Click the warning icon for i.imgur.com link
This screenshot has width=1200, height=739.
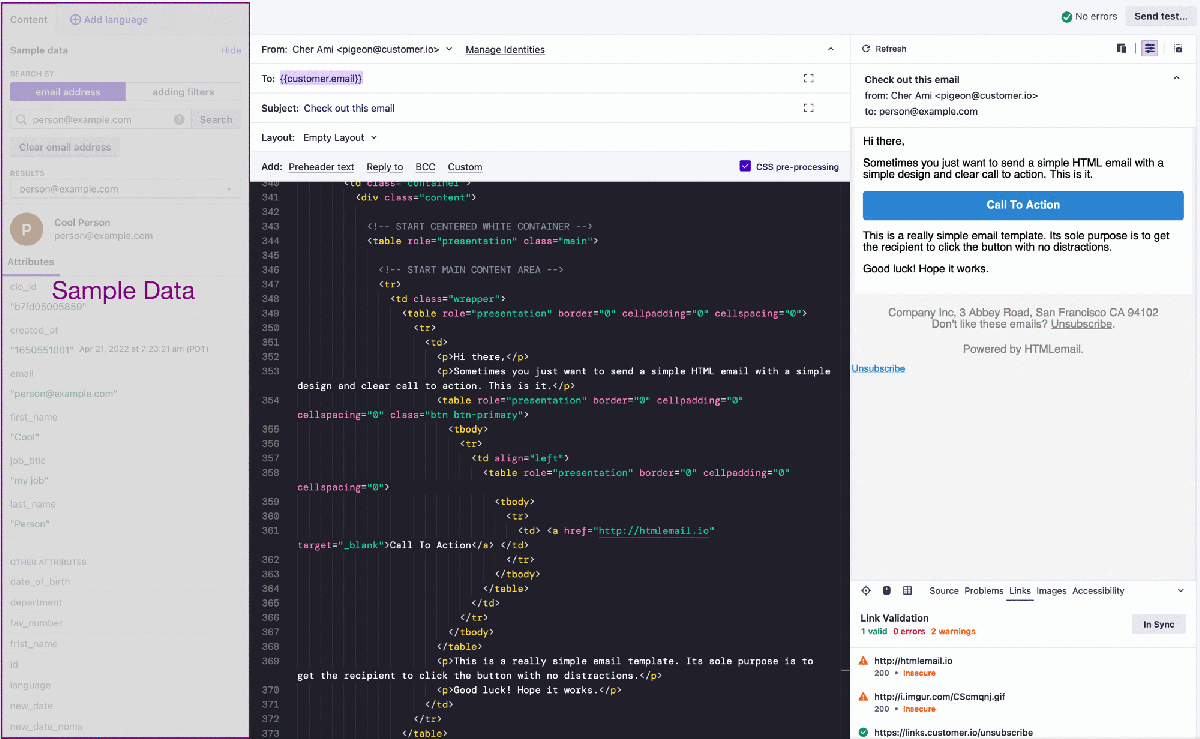coord(864,697)
